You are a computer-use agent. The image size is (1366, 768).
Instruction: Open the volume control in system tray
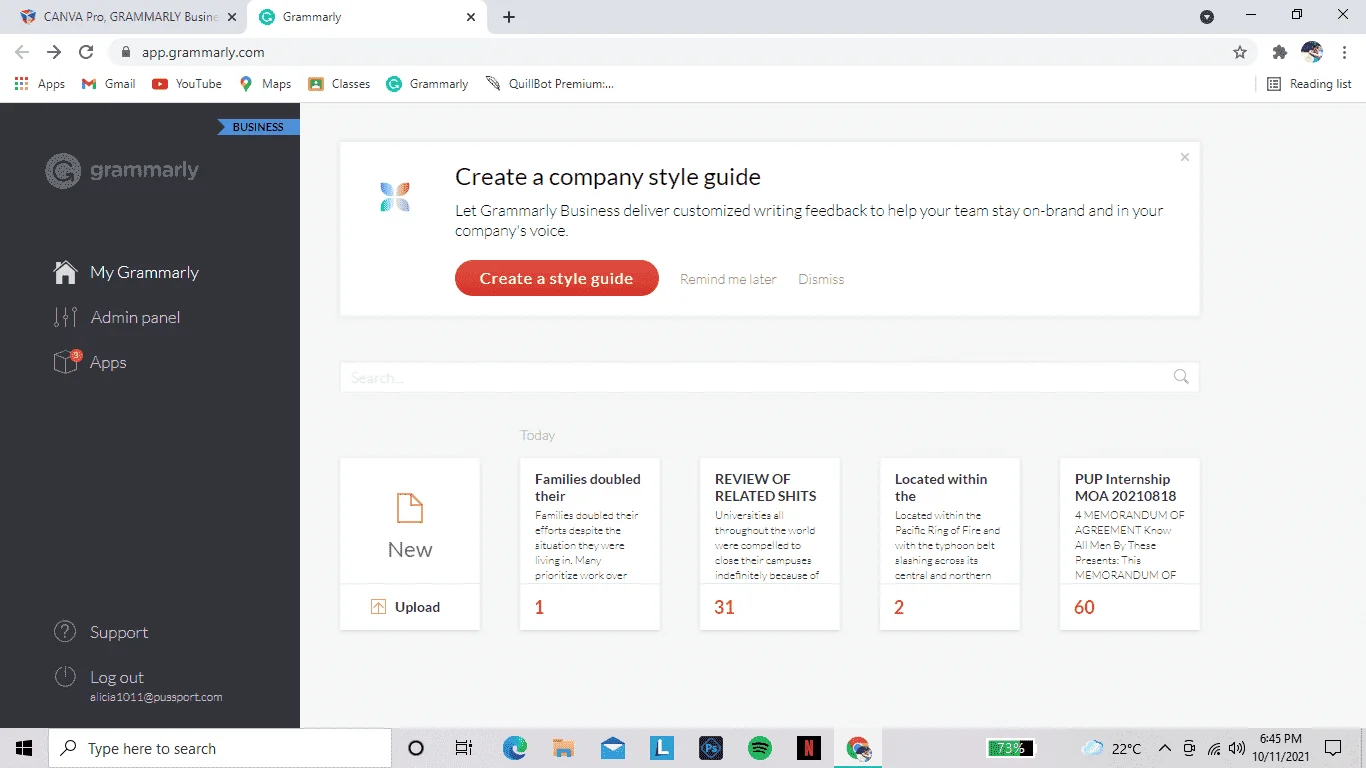pyautogui.click(x=1237, y=748)
